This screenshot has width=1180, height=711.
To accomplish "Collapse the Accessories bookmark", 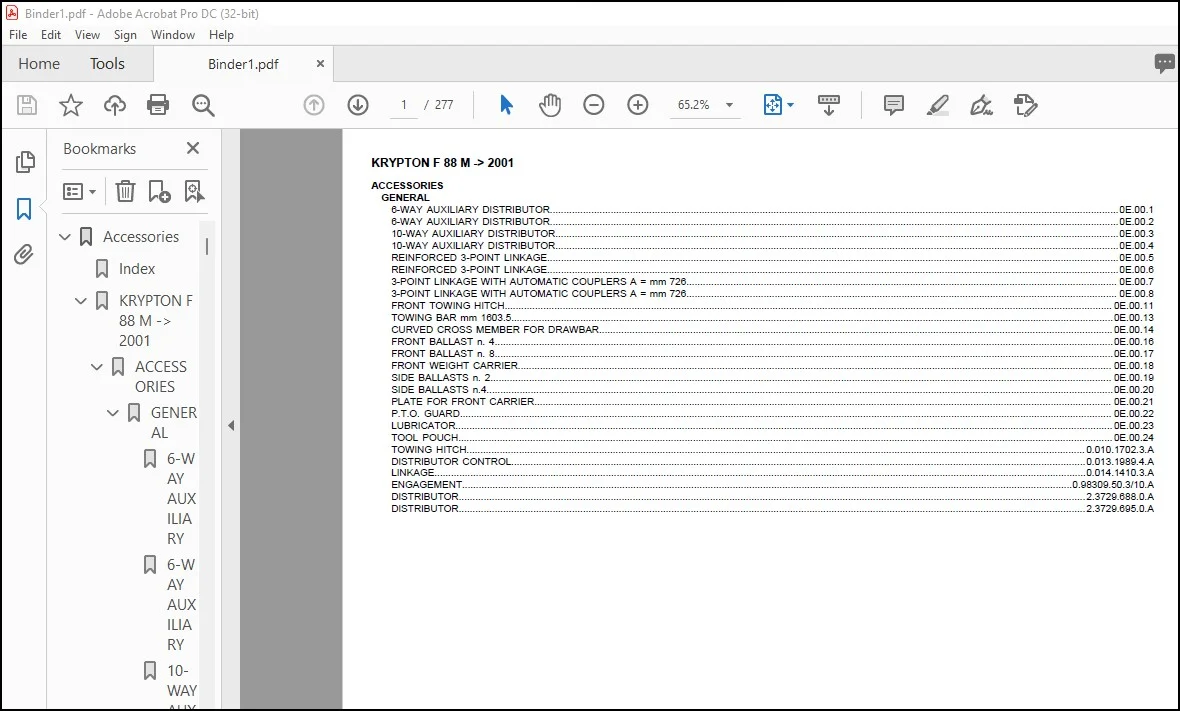I will coord(65,237).
